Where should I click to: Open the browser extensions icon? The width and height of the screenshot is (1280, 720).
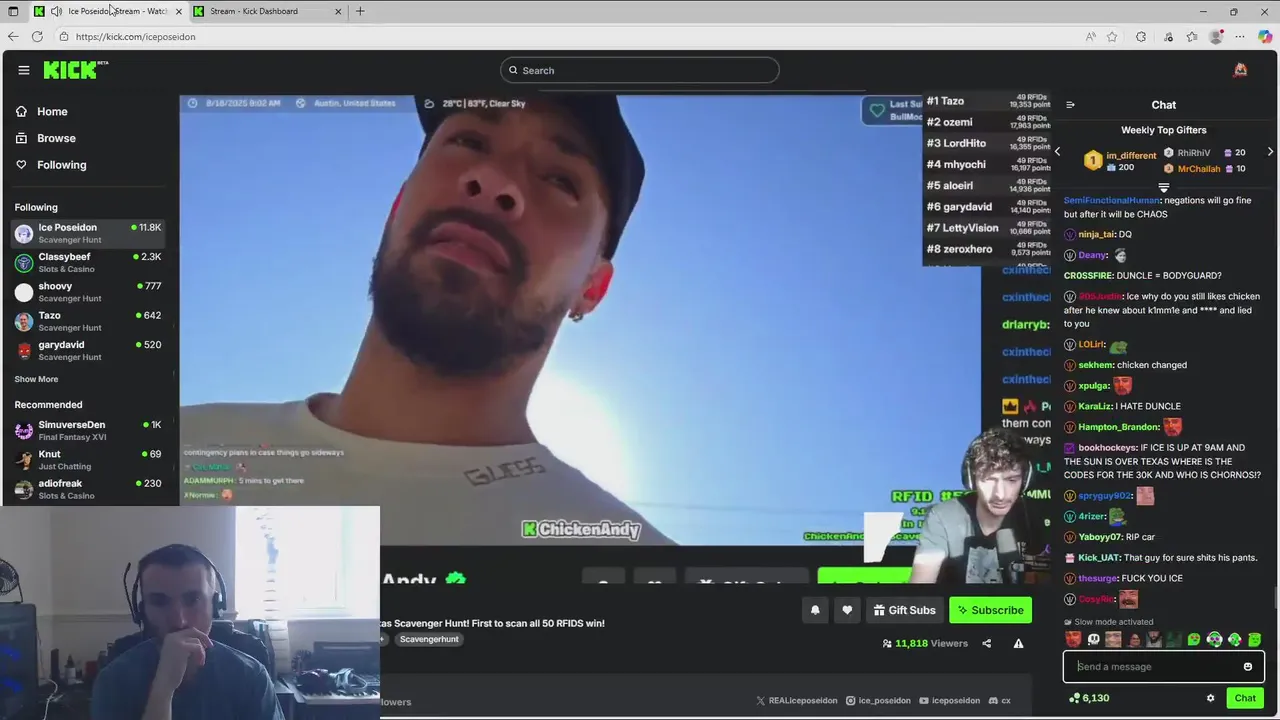(1141, 37)
